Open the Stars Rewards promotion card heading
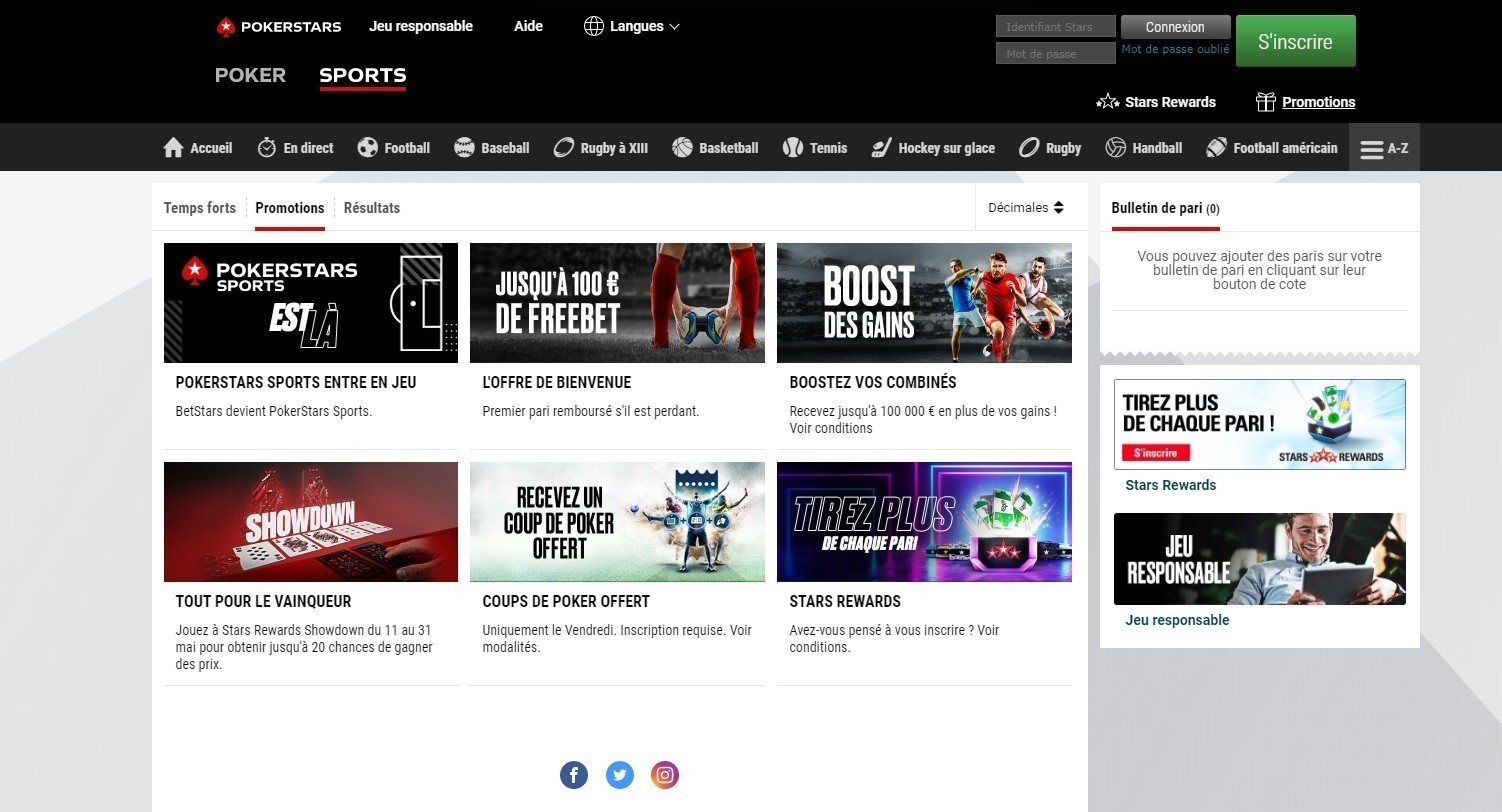 (x=845, y=601)
